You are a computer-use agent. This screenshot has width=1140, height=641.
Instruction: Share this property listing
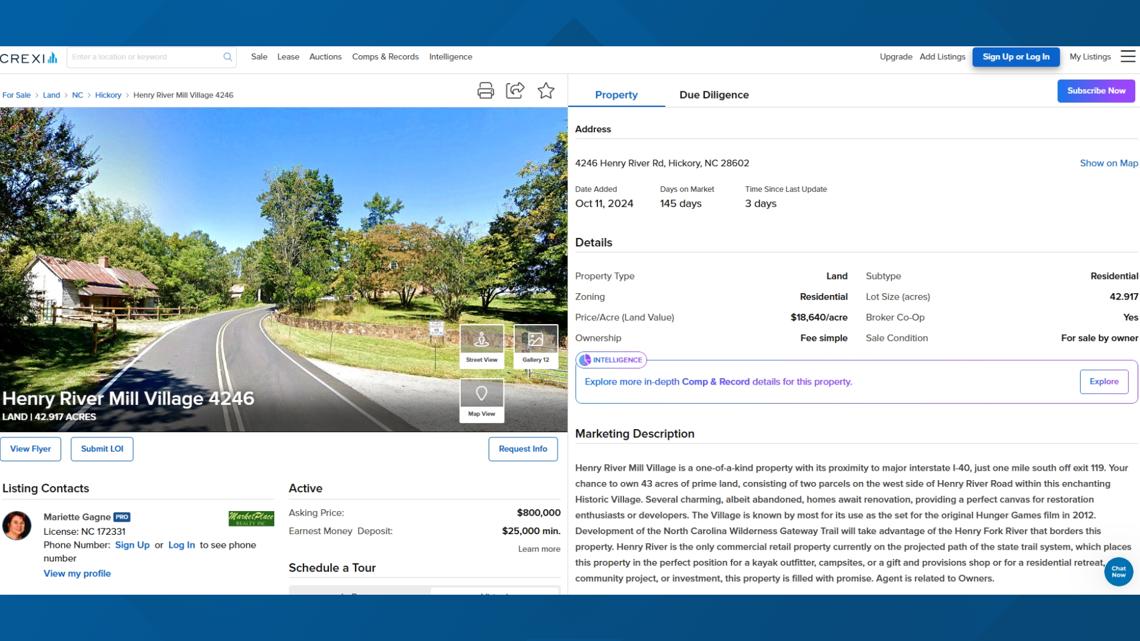[x=514, y=90]
